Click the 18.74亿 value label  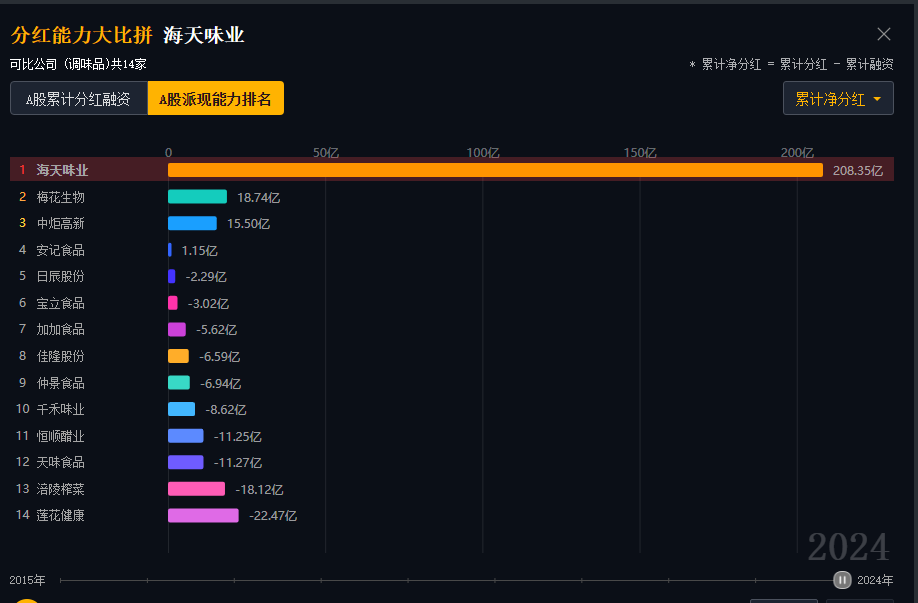(x=258, y=198)
